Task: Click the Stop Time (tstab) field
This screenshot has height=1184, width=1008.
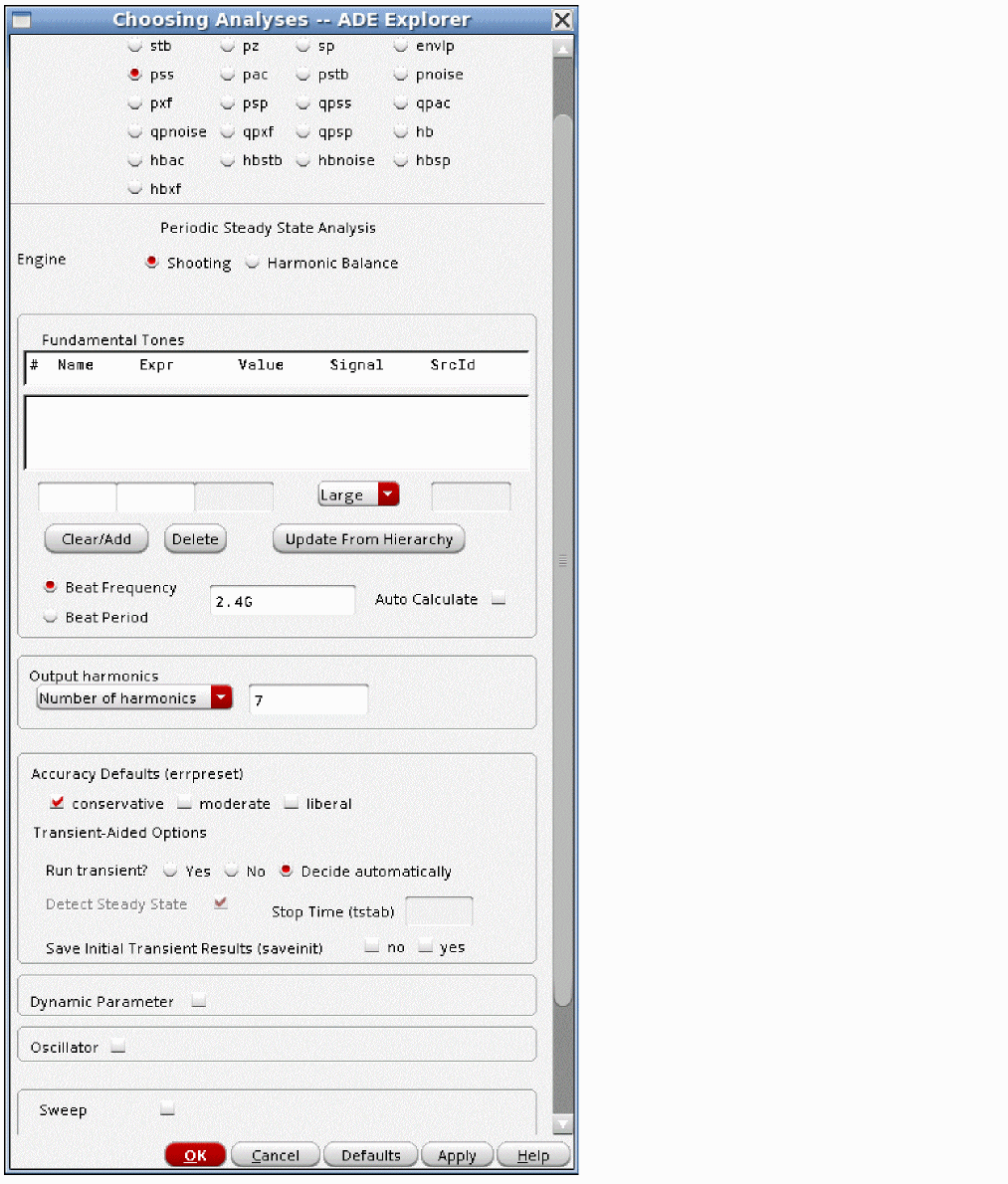Action: [x=439, y=910]
